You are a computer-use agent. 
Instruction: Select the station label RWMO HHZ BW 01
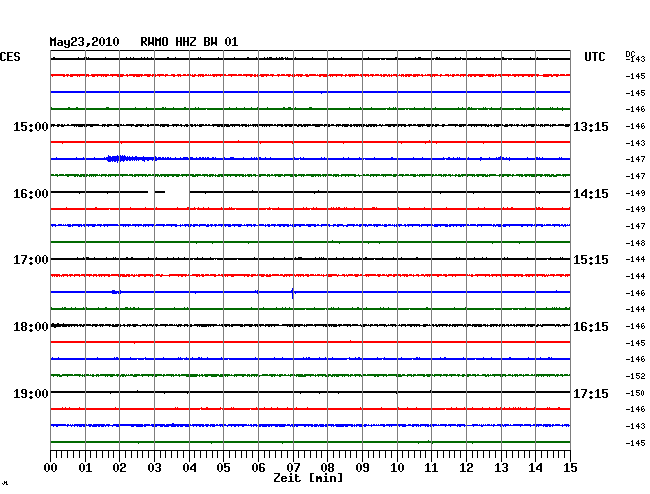tap(189, 42)
